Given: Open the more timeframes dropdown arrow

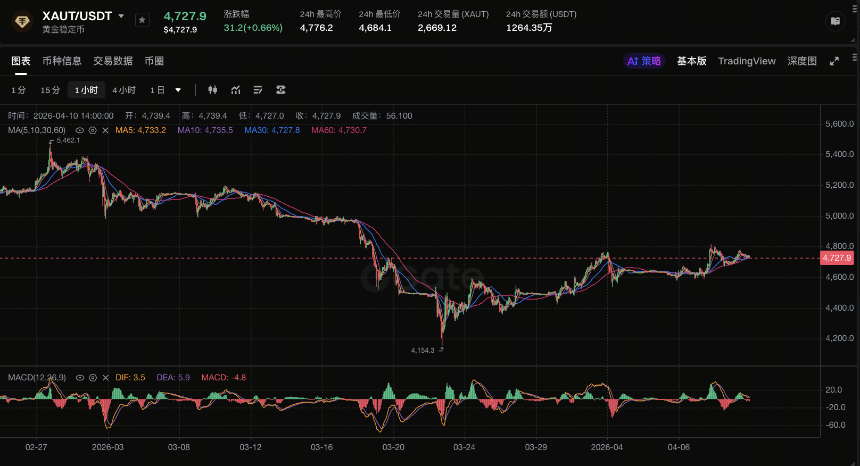Looking at the screenshot, I should pyautogui.click(x=178, y=90).
